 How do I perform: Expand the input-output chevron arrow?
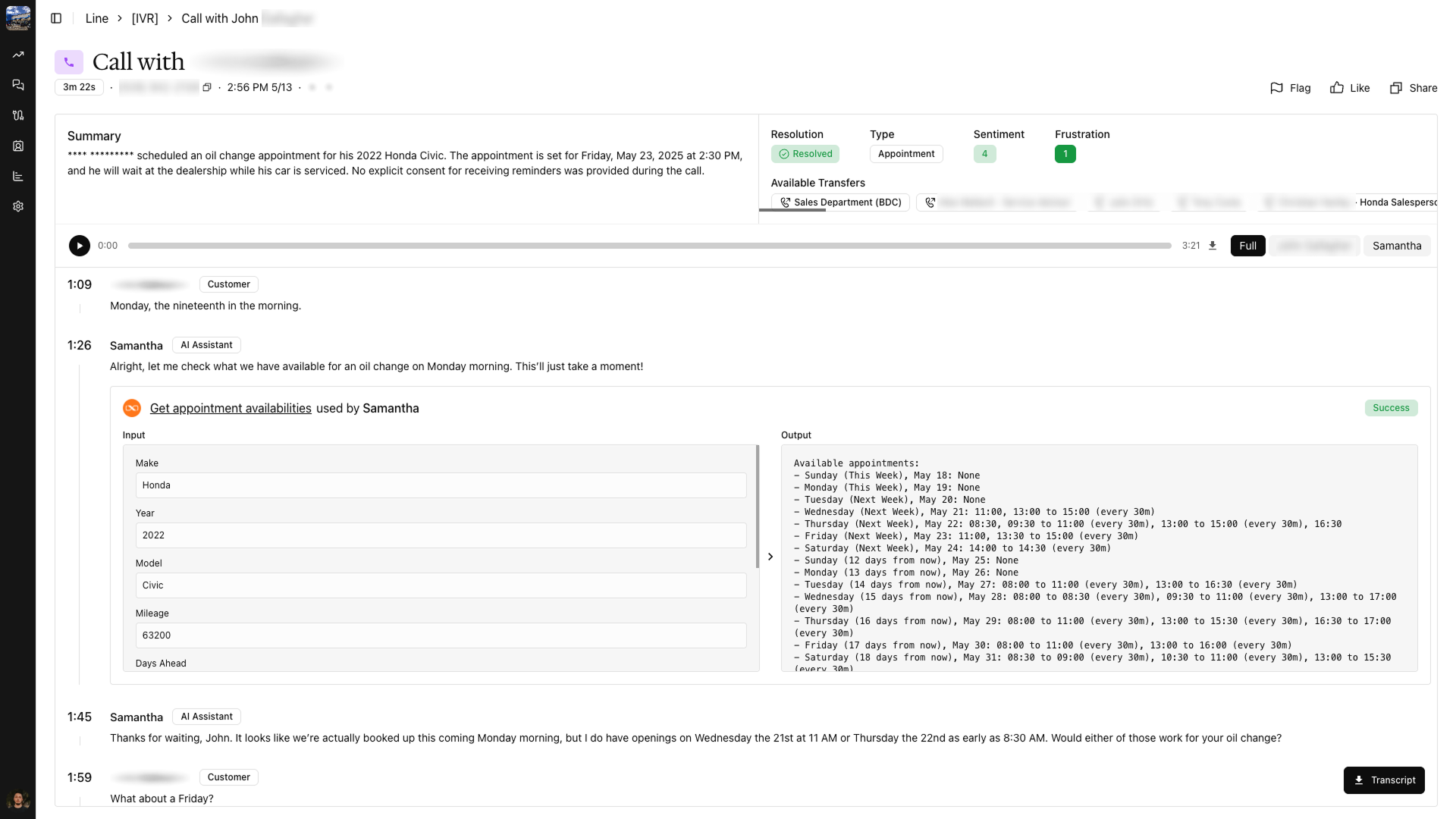[x=770, y=557]
